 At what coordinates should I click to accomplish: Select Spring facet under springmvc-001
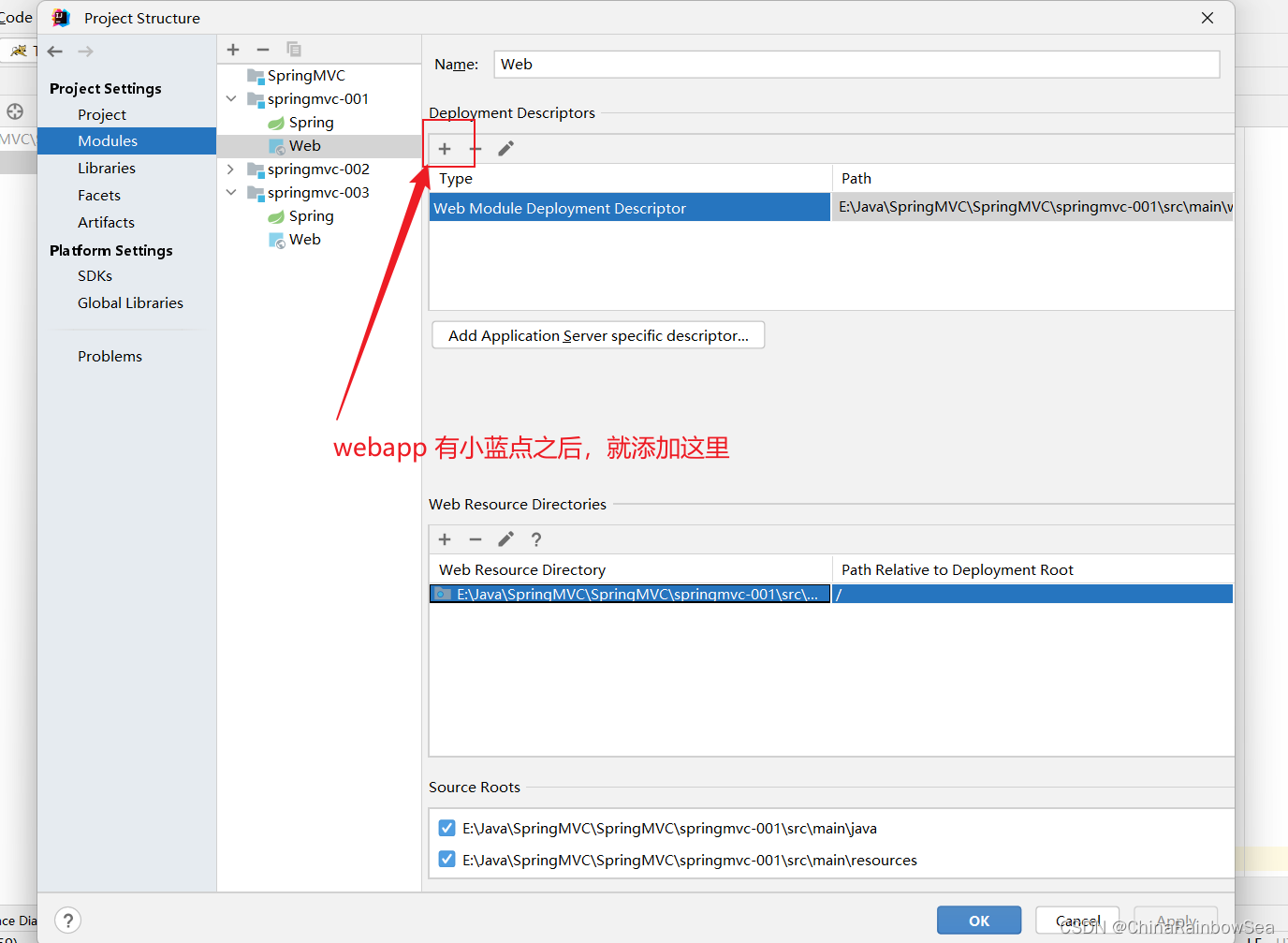311,123
